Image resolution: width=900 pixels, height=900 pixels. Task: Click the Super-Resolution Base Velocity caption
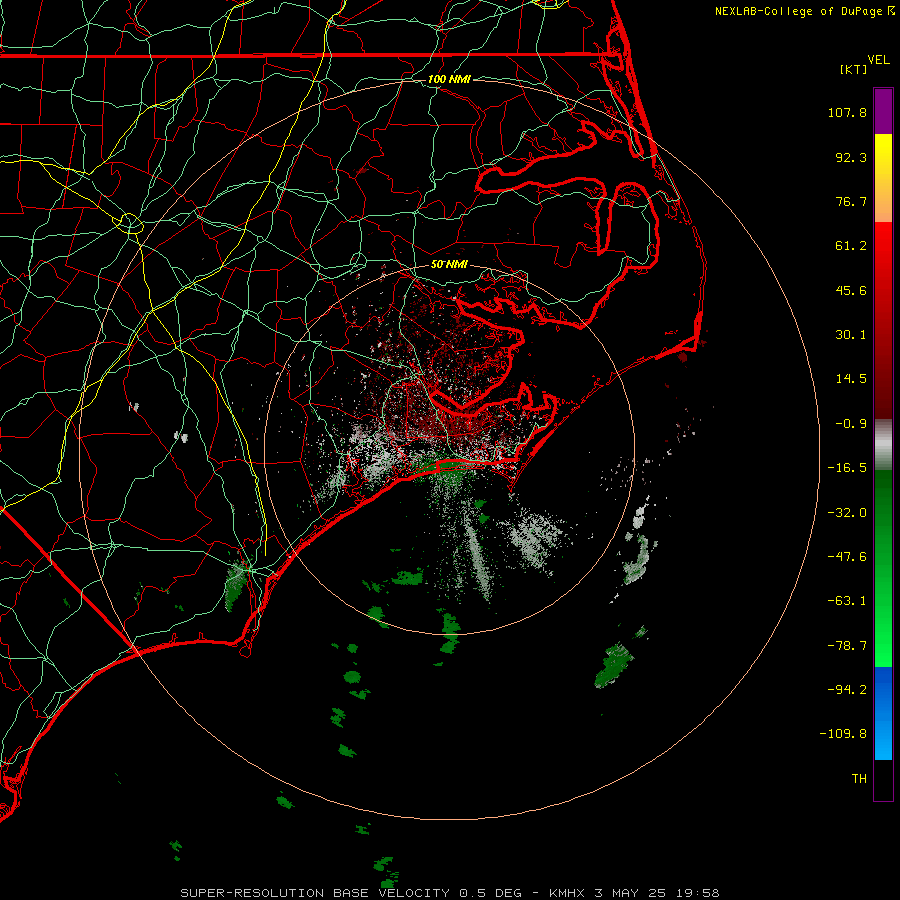pos(449,893)
